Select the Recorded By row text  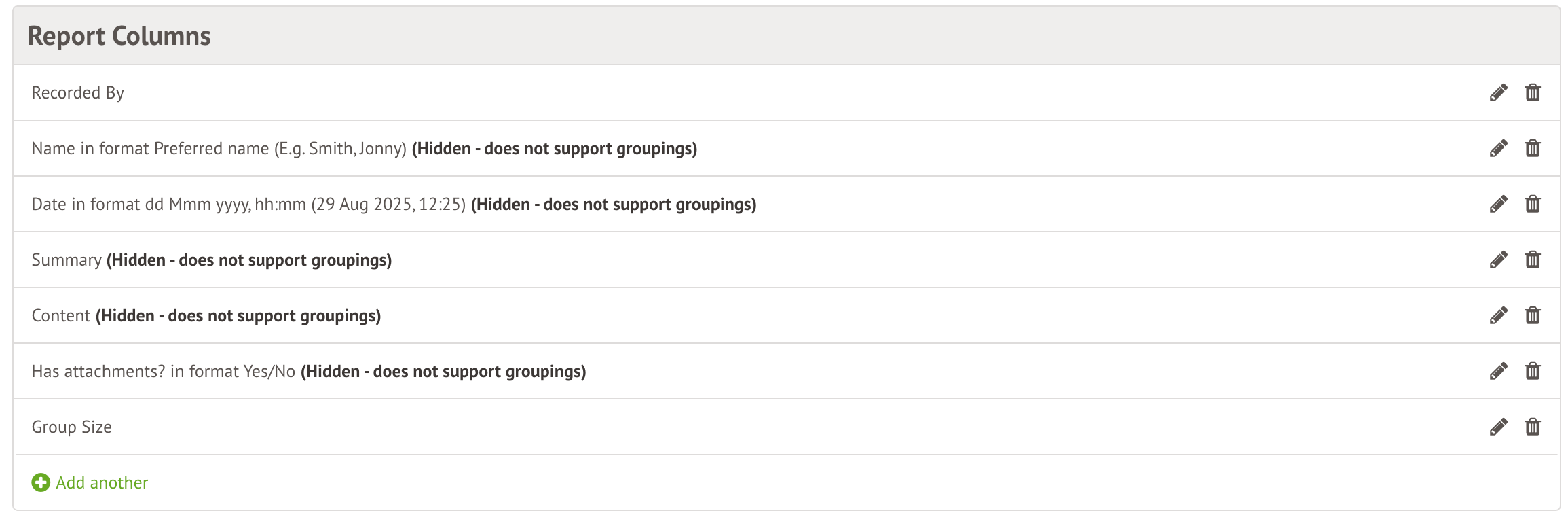78,93
